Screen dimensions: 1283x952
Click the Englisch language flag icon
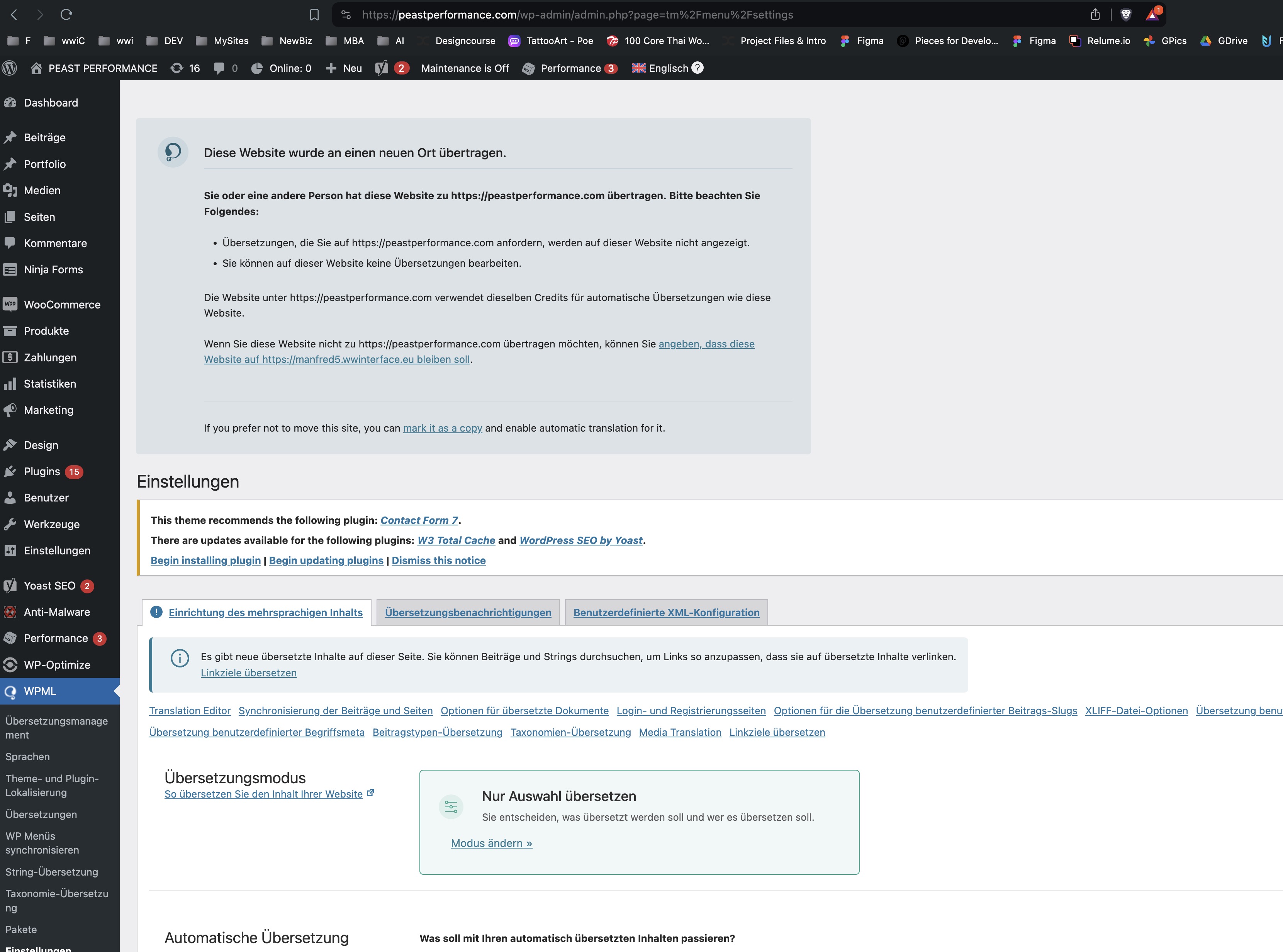coord(638,68)
